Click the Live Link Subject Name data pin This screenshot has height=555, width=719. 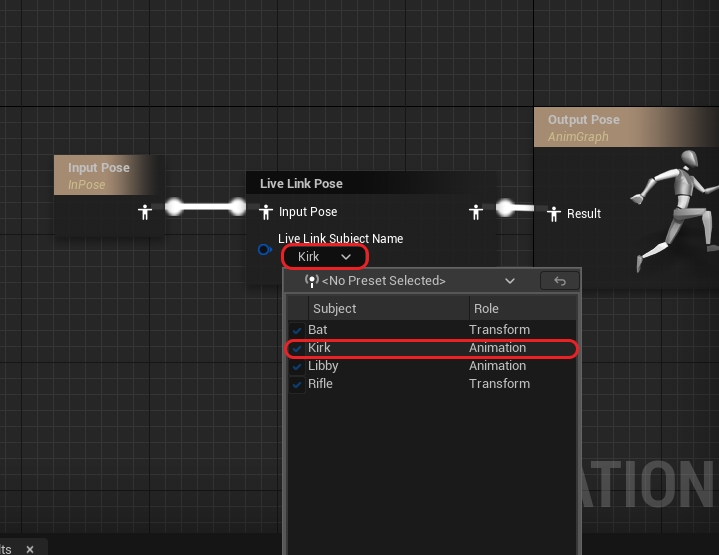(x=264, y=249)
